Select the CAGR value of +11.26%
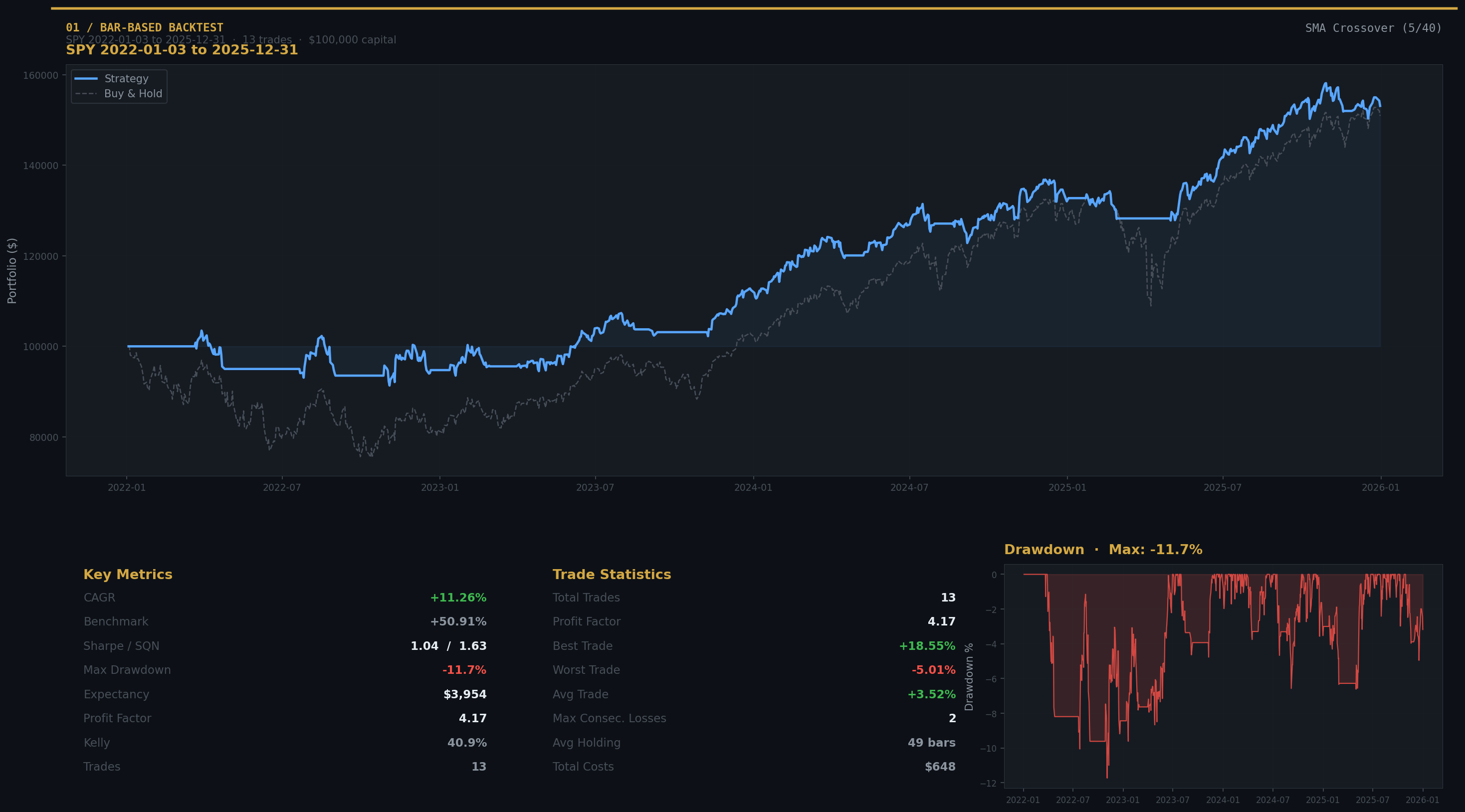This screenshot has width=1465, height=812. click(458, 598)
